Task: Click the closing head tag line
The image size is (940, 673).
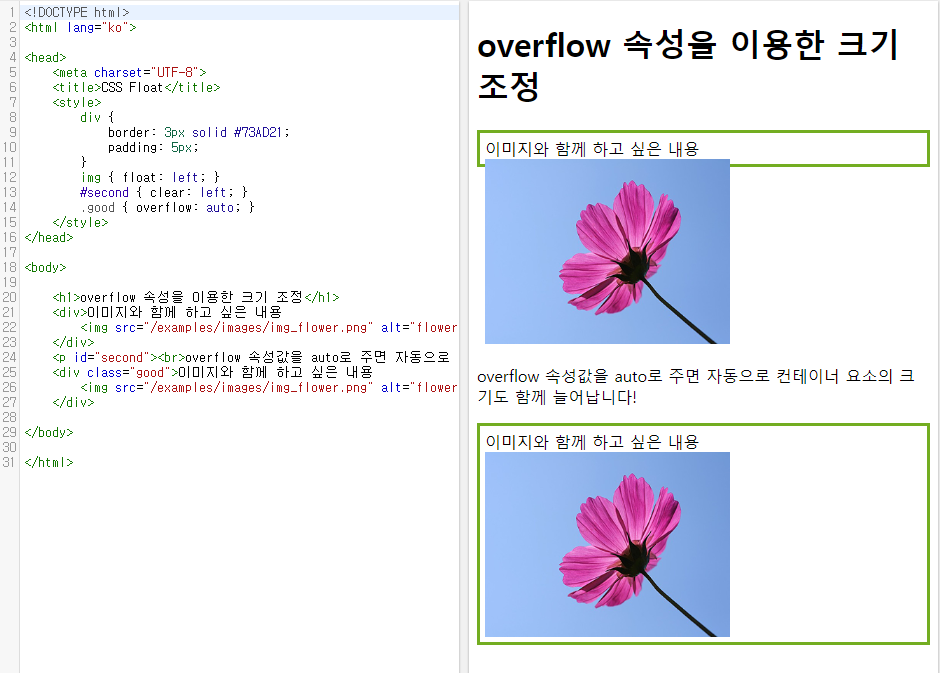Action: tap(49, 237)
